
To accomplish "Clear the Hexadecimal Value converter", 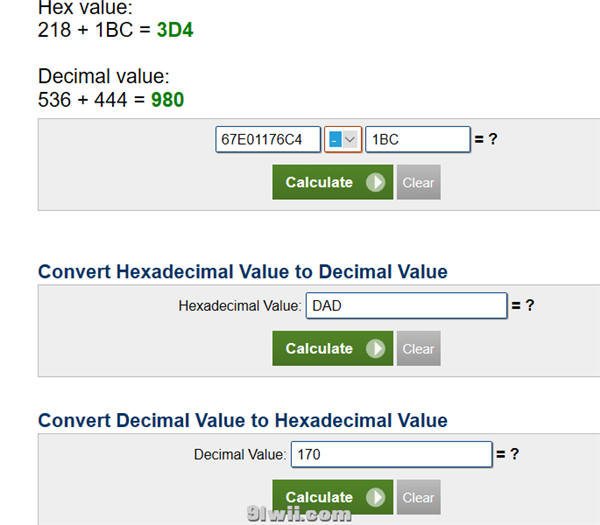I will point(419,348).
